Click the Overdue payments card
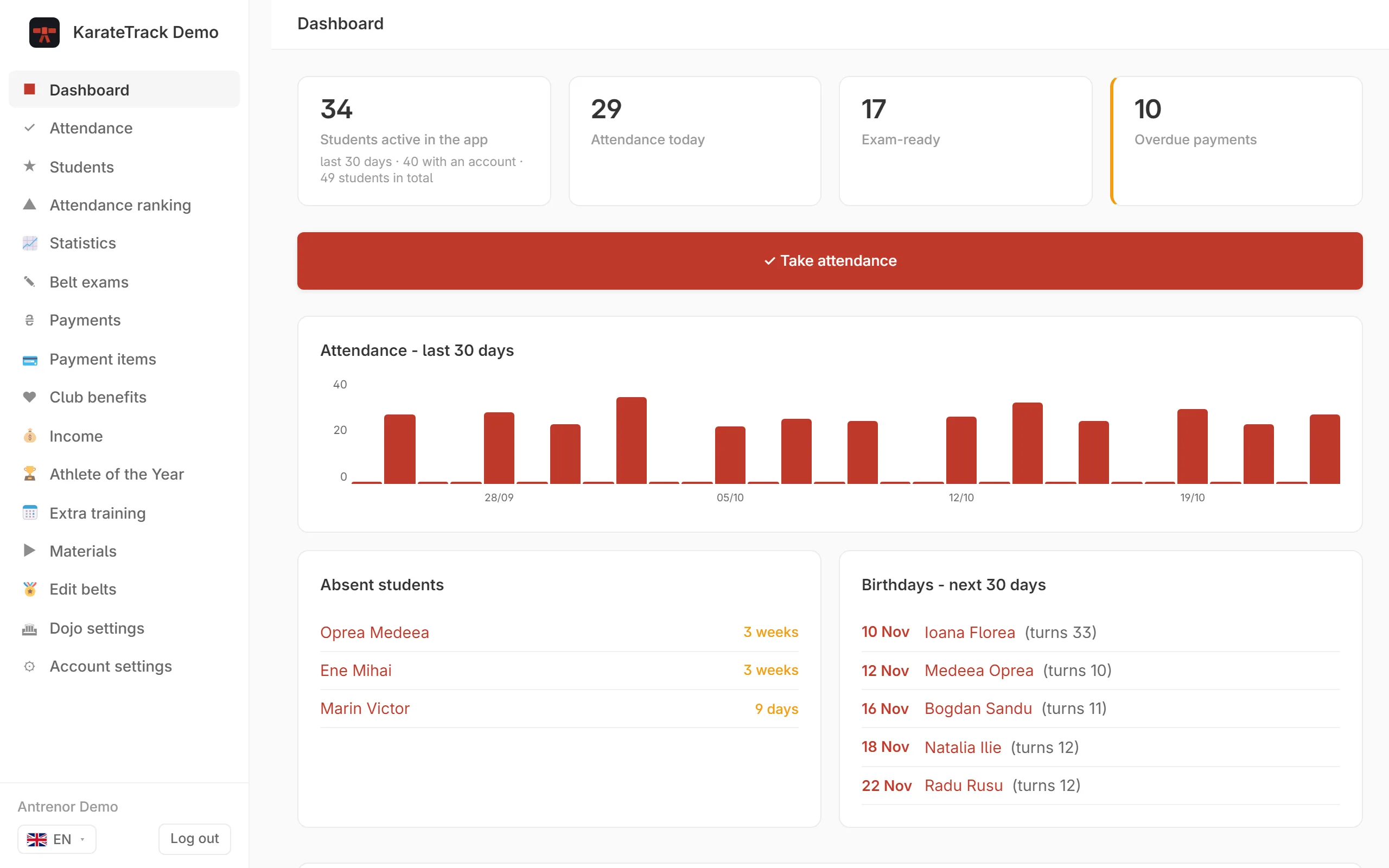This screenshot has width=1389, height=868. click(x=1237, y=141)
